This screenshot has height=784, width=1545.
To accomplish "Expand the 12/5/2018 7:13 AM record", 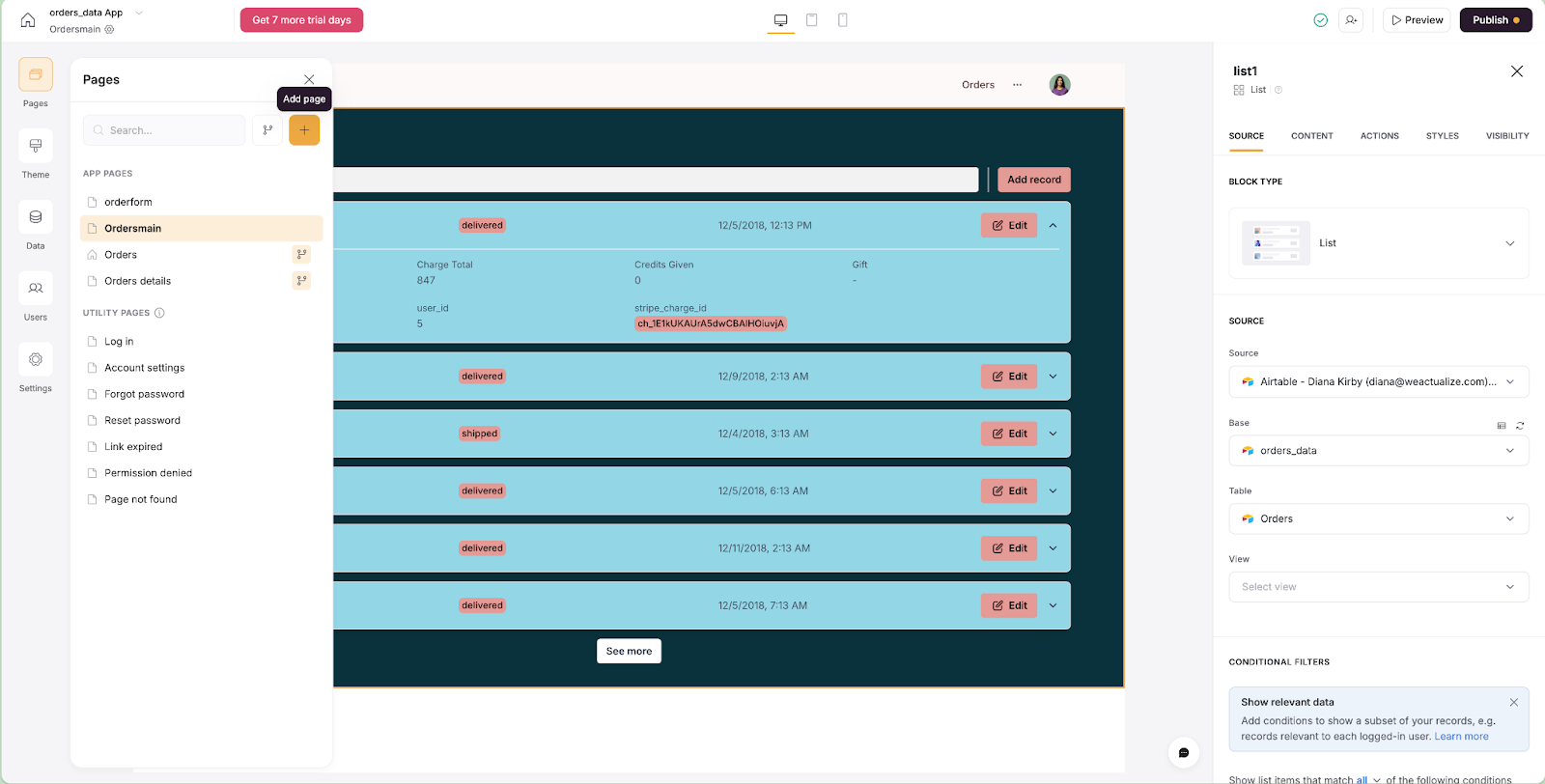I will (x=1053, y=605).
